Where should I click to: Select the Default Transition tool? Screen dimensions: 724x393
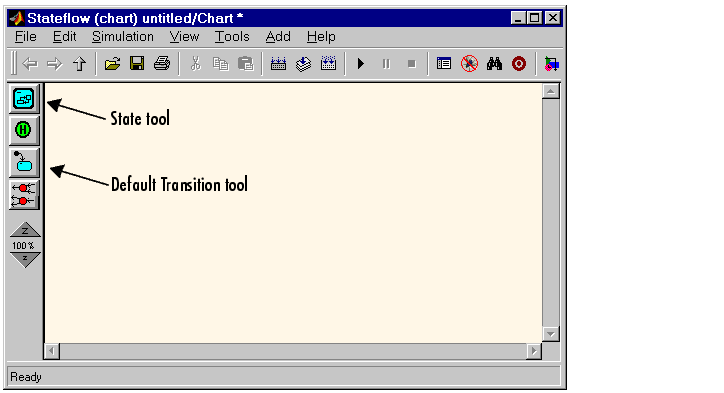coord(24,163)
